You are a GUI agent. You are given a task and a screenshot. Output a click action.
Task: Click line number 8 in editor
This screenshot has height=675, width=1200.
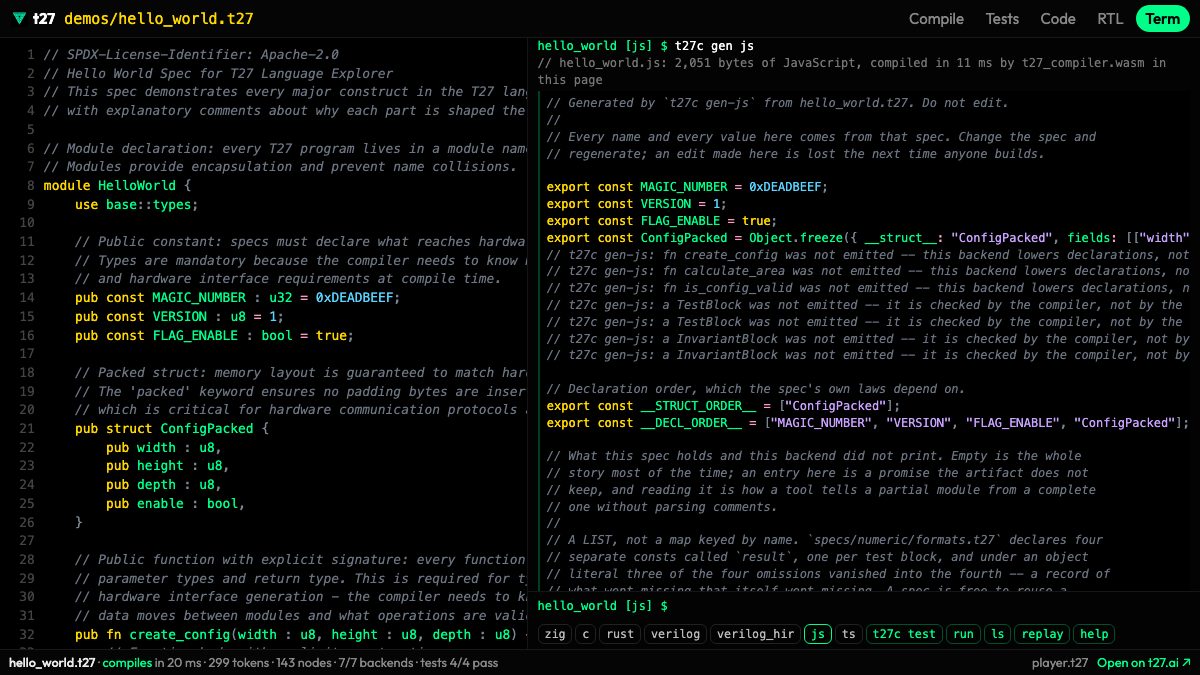coord(31,185)
